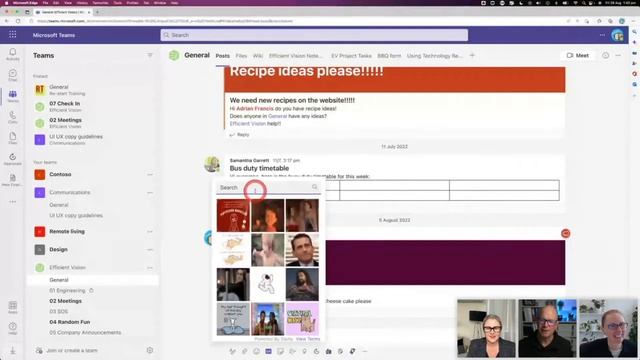Click the red reaction badge on the purple post
The image size is (640, 360).
pos(565,233)
